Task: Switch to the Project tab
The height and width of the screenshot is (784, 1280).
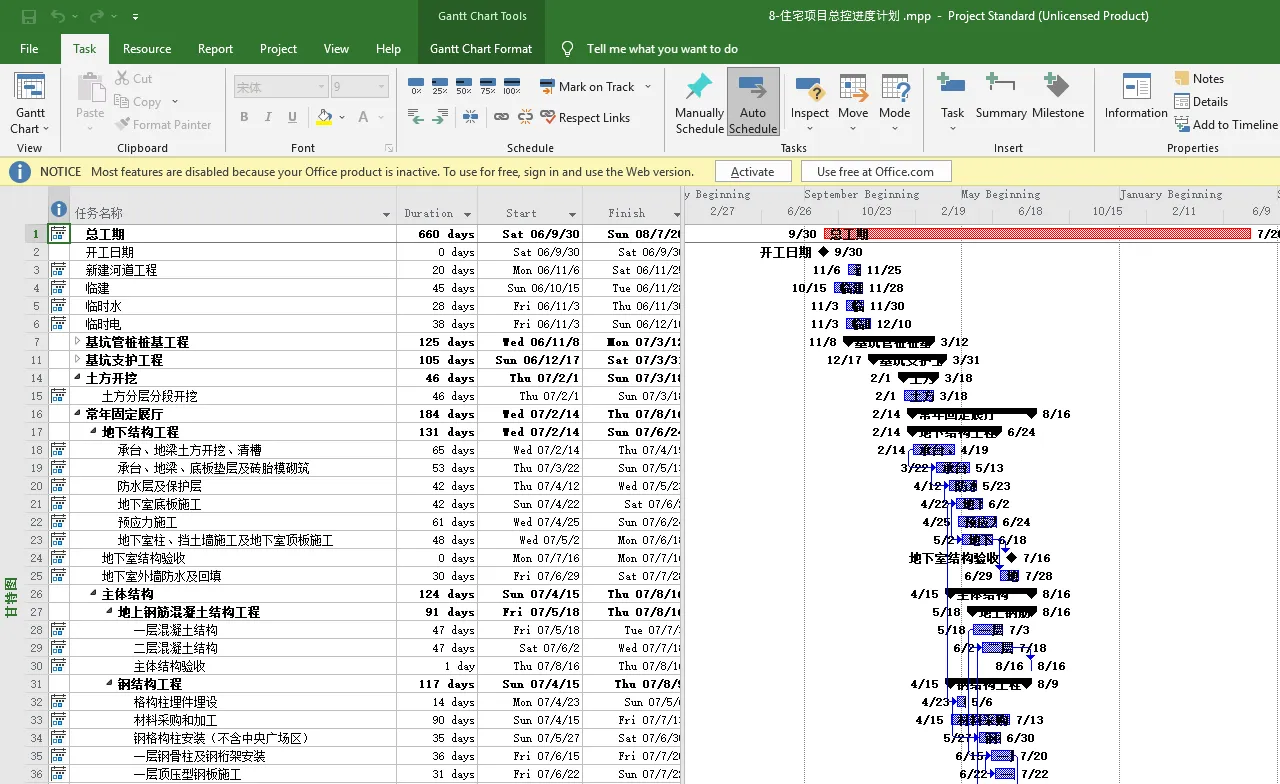Action: (x=278, y=49)
